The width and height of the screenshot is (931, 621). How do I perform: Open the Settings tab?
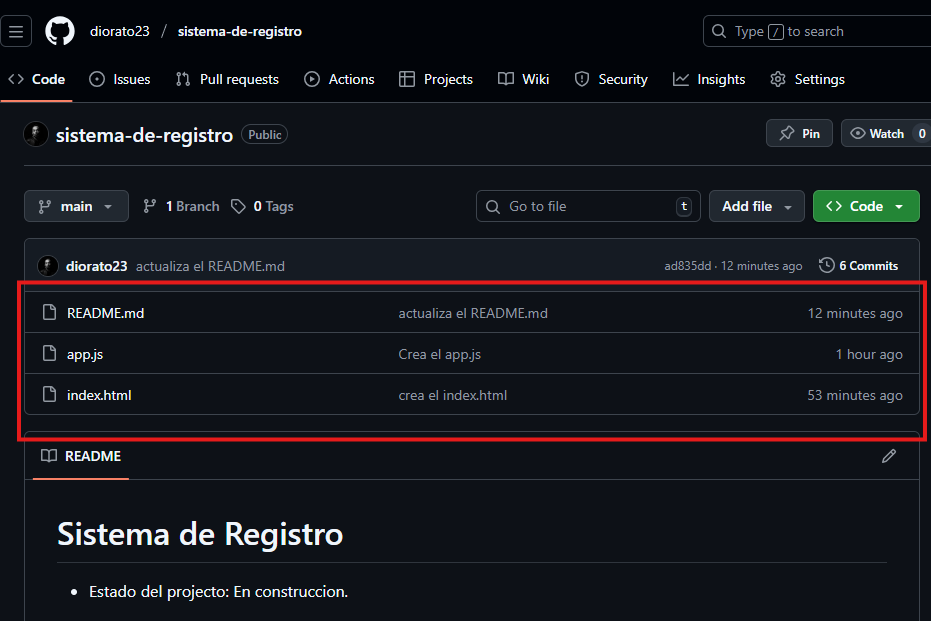coord(807,79)
